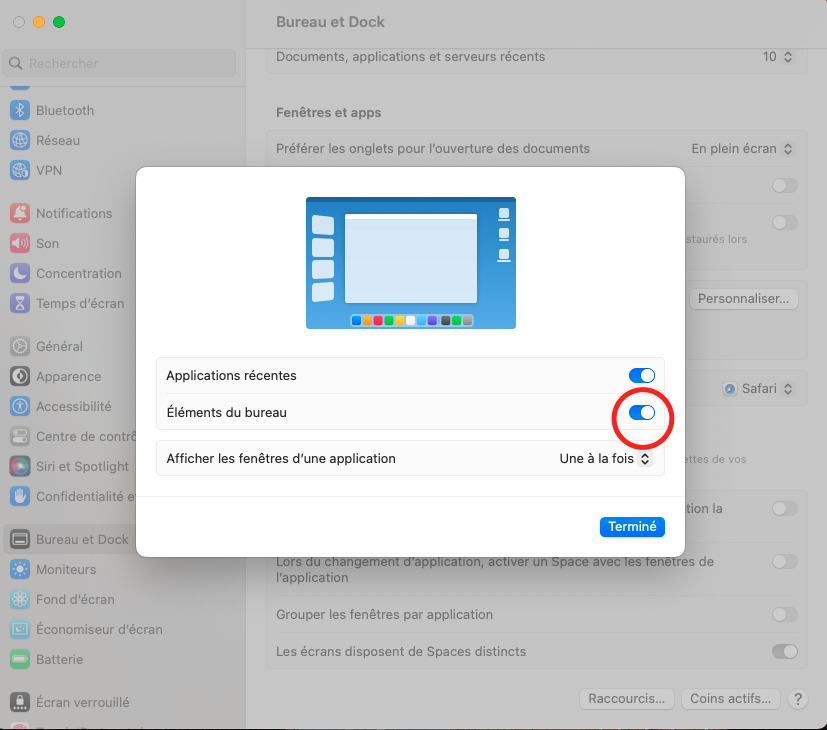
Task: Open the Accessibilité icon
Action: pyautogui.click(x=20, y=406)
